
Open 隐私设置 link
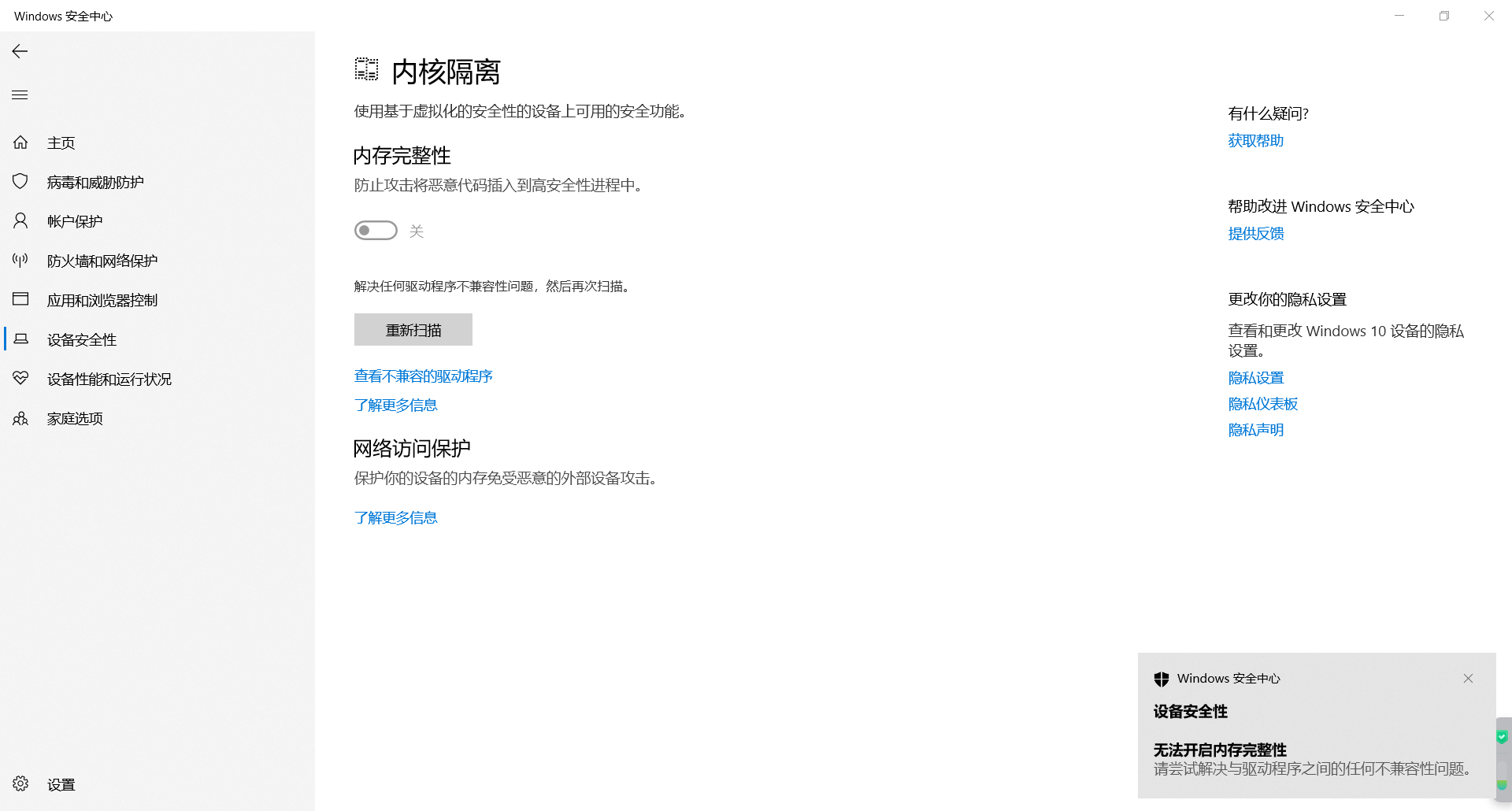[x=1255, y=377]
